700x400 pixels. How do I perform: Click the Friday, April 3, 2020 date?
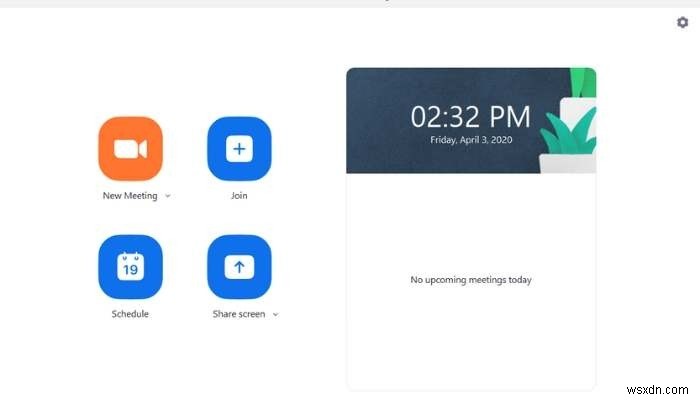pos(471,140)
